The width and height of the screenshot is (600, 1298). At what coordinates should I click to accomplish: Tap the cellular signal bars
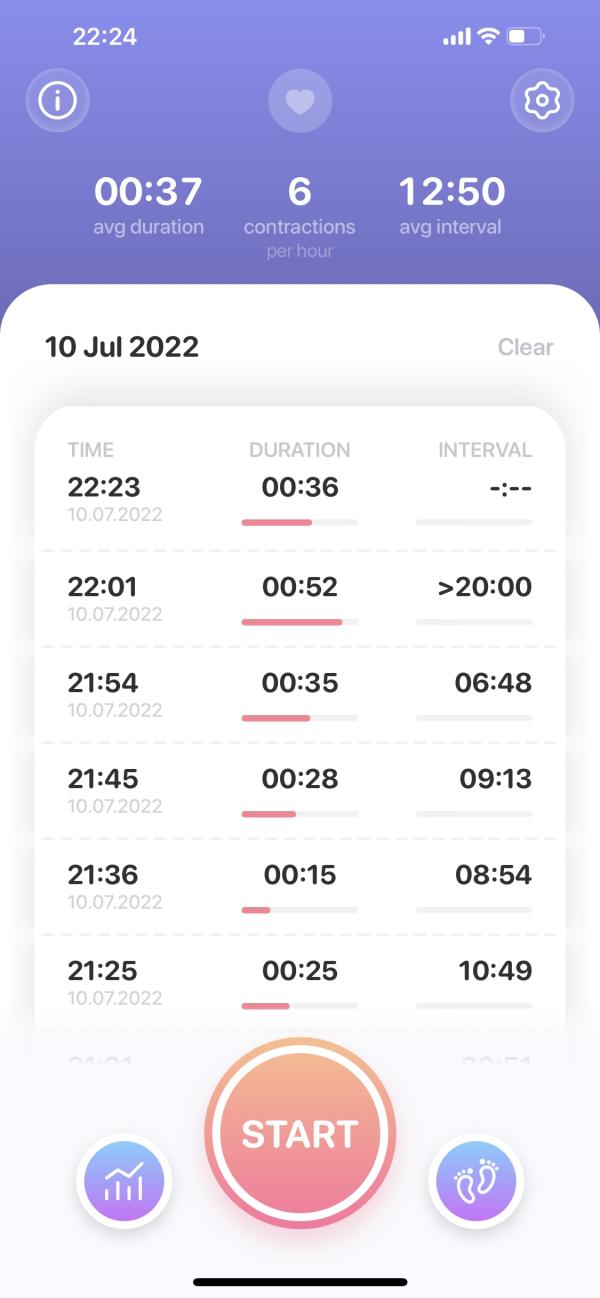456,37
